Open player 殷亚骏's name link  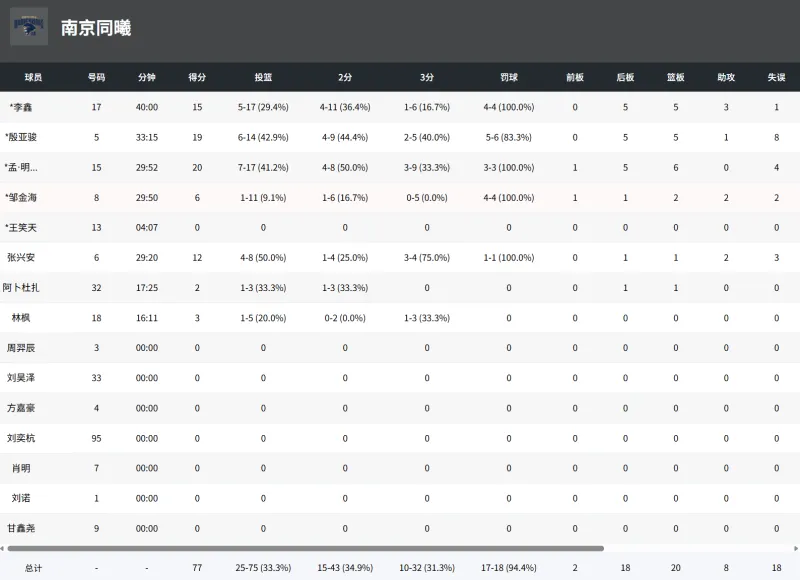pos(21,137)
